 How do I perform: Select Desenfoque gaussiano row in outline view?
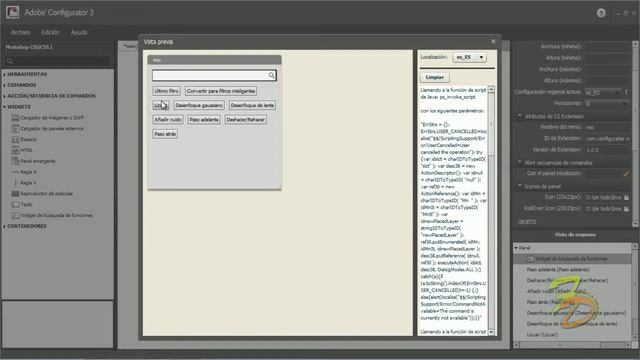(572, 313)
